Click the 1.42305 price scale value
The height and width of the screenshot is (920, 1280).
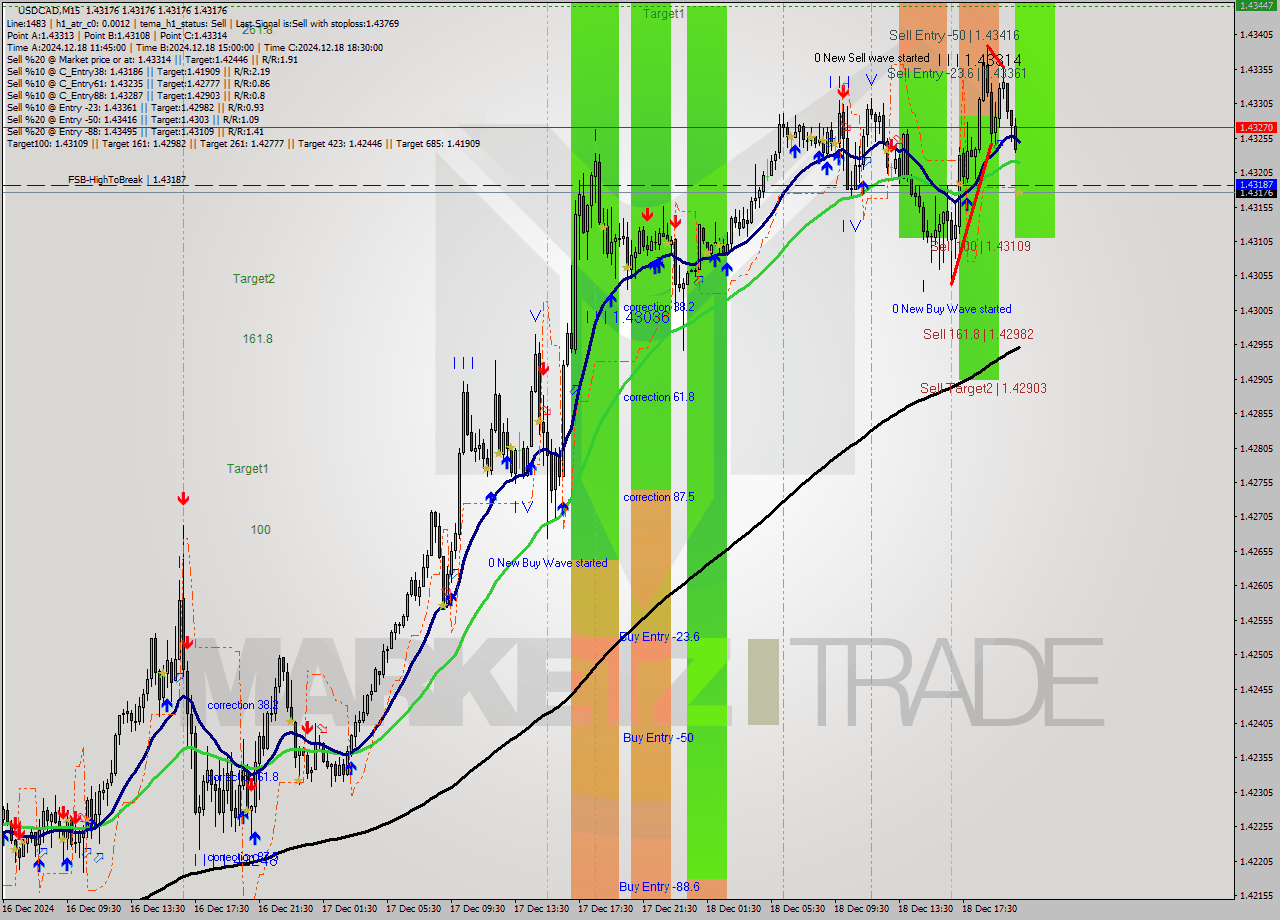click(x=1256, y=793)
